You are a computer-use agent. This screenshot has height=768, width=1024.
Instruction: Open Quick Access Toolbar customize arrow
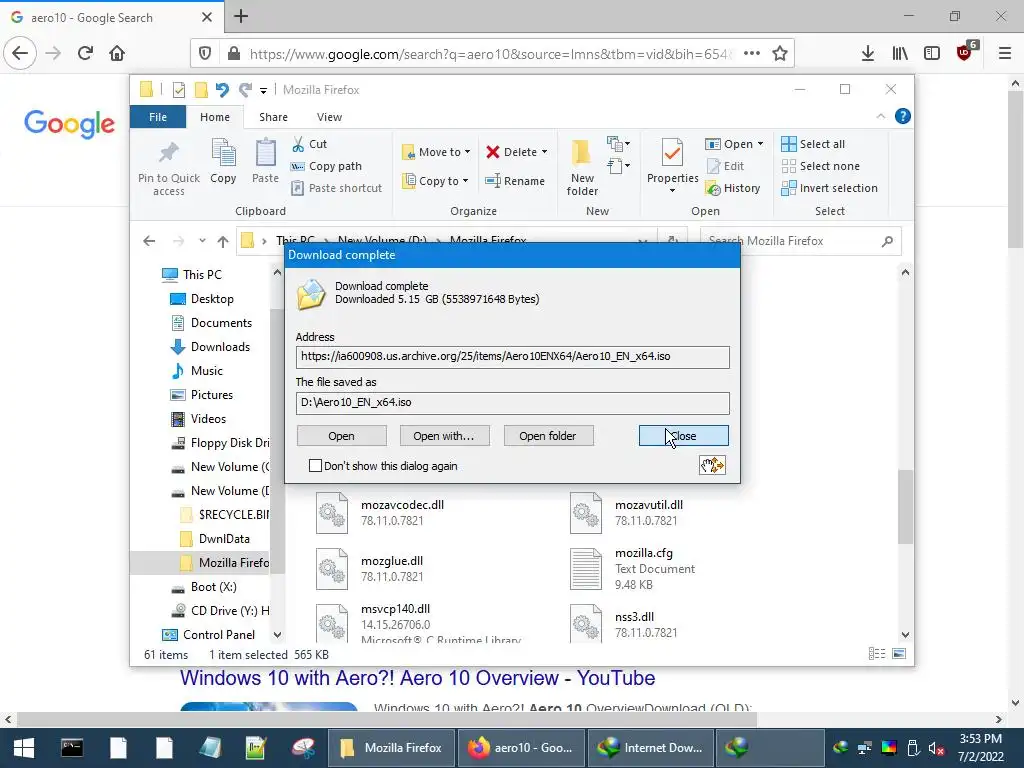click(263, 90)
